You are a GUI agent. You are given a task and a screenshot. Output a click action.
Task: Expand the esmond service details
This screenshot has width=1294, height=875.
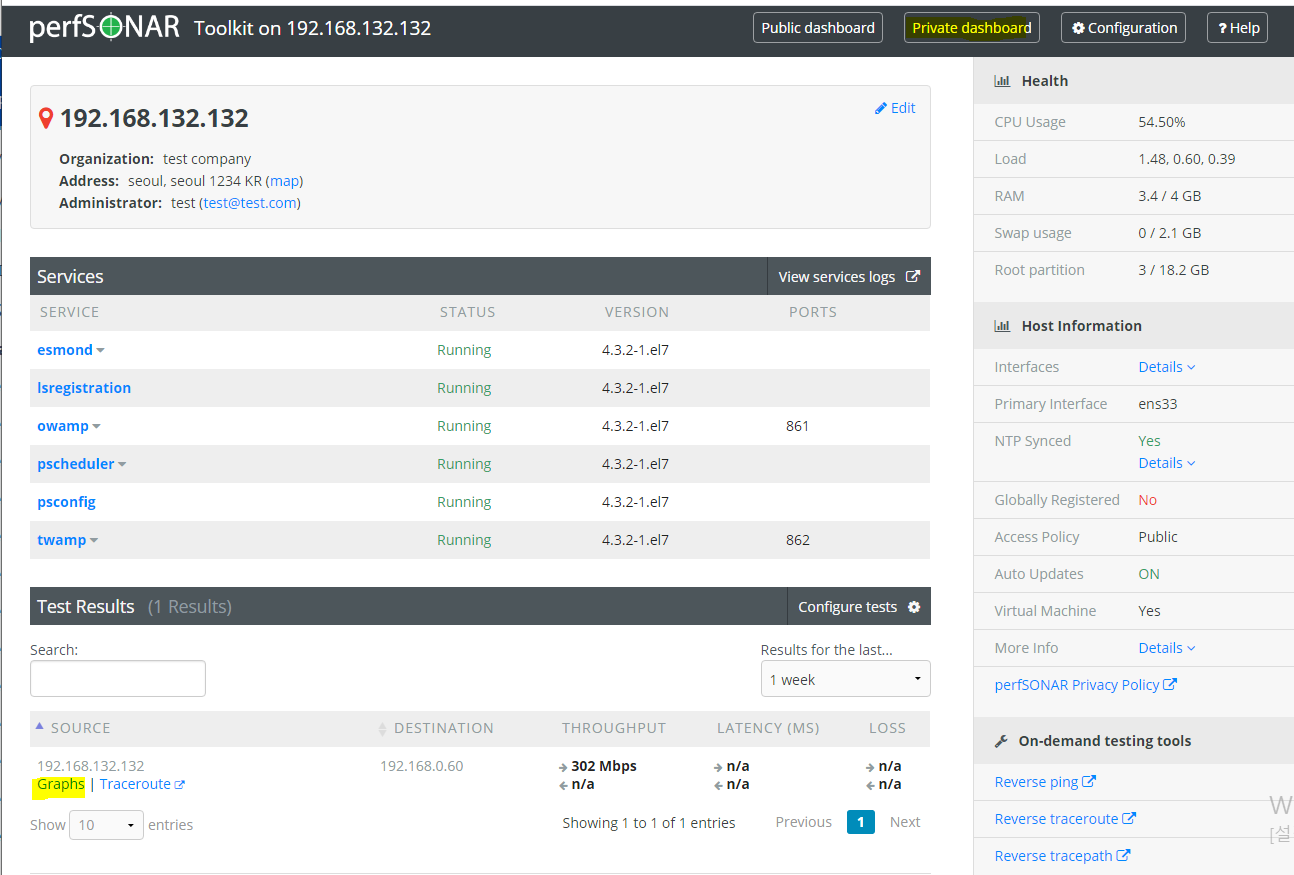coord(100,350)
